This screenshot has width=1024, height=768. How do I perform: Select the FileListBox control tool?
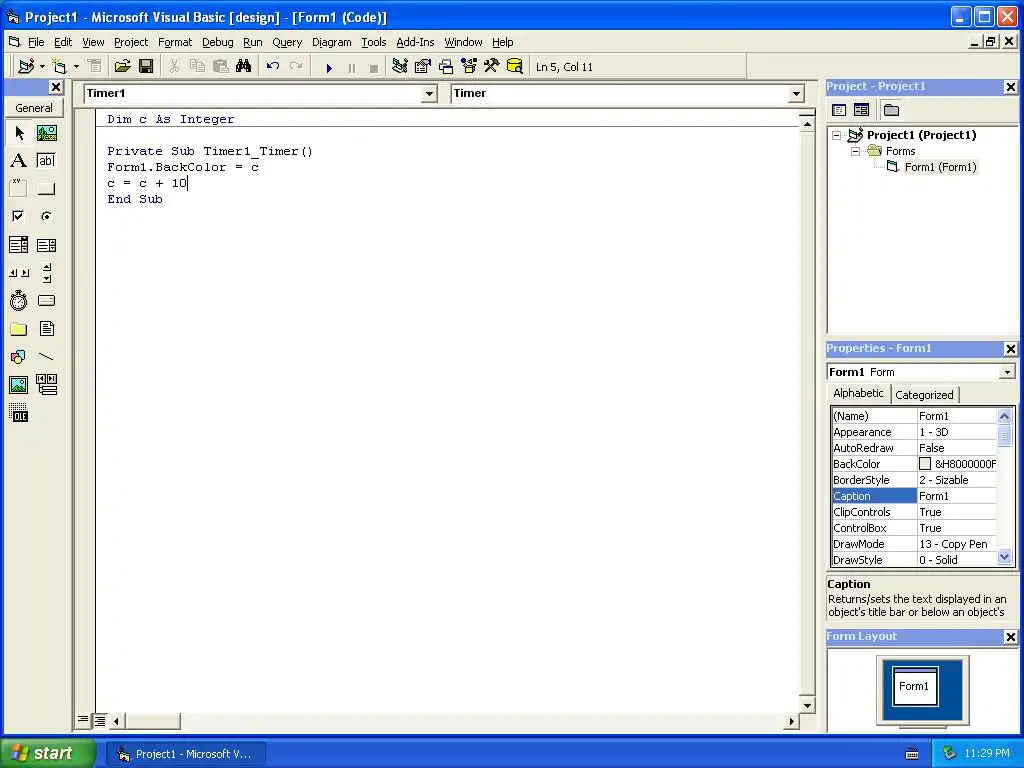pos(46,328)
